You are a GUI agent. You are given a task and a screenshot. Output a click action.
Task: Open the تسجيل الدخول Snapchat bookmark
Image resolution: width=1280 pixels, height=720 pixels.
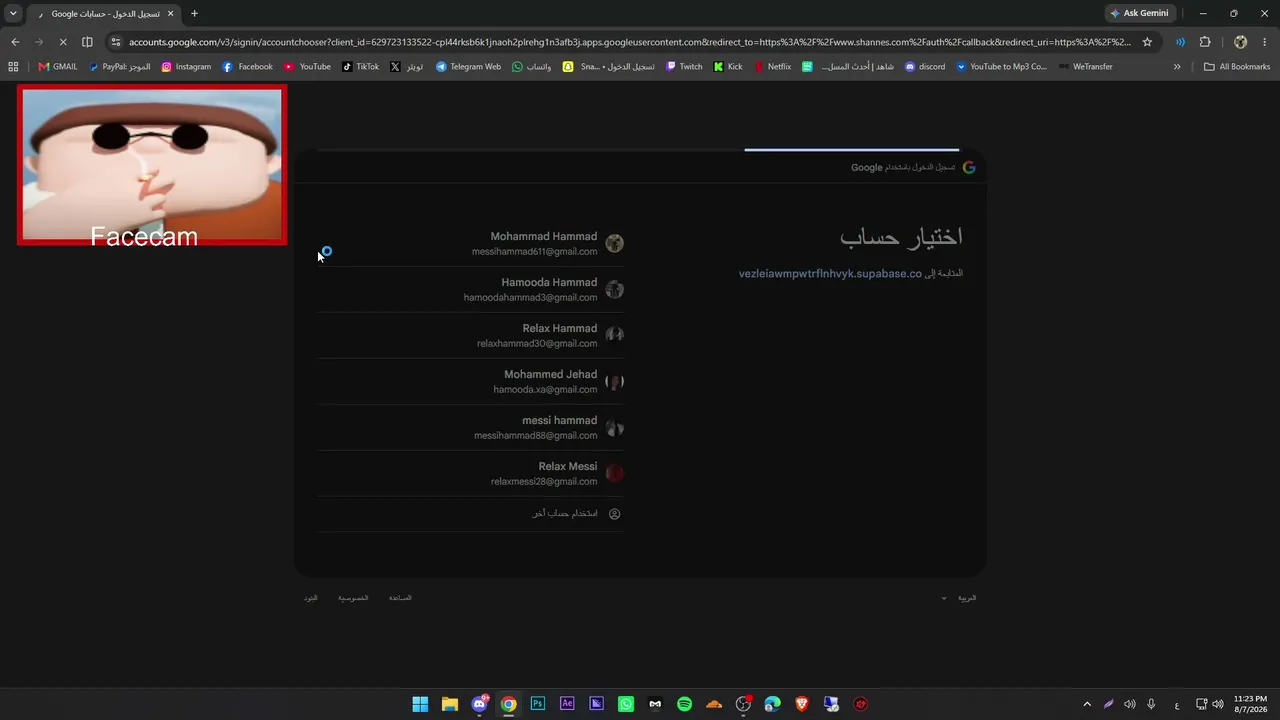[608, 67]
